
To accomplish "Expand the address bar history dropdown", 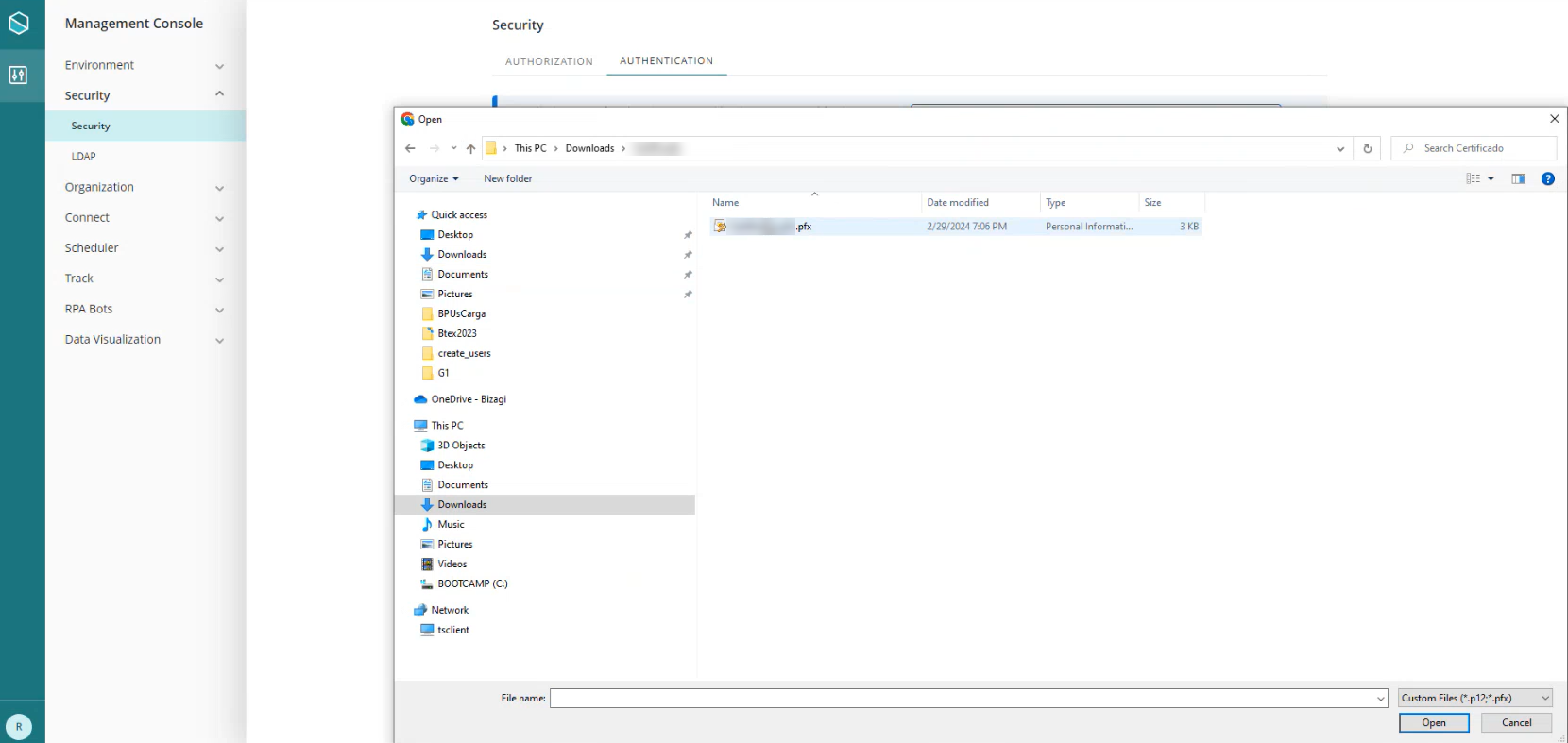I will pos(1339,148).
